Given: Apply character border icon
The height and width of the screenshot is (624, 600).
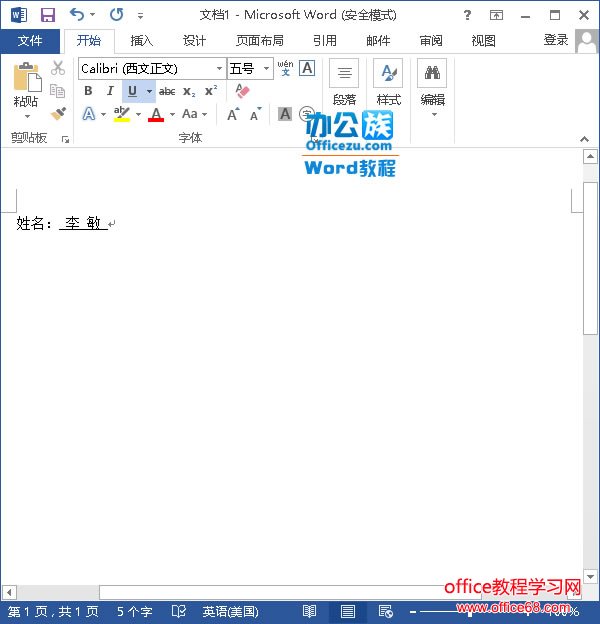Looking at the screenshot, I should pyautogui.click(x=308, y=68).
